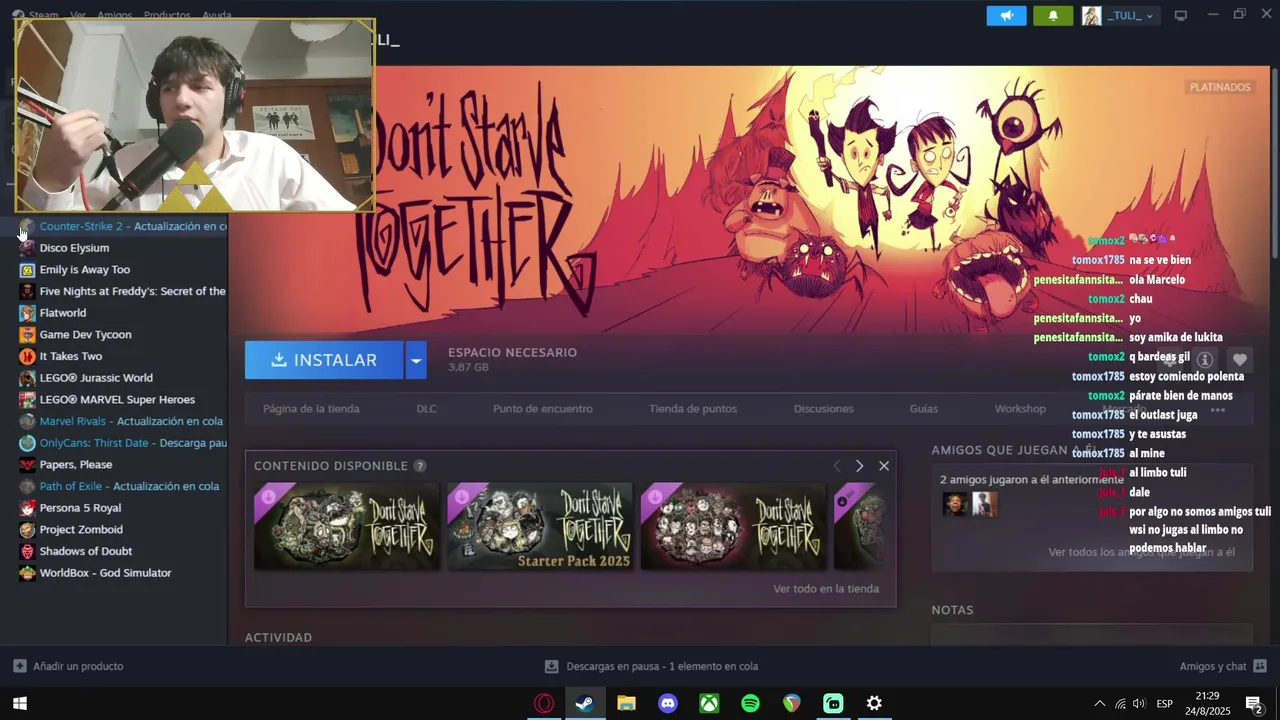Open Spotify from the taskbar
The image size is (1280, 720).
[x=750, y=704]
